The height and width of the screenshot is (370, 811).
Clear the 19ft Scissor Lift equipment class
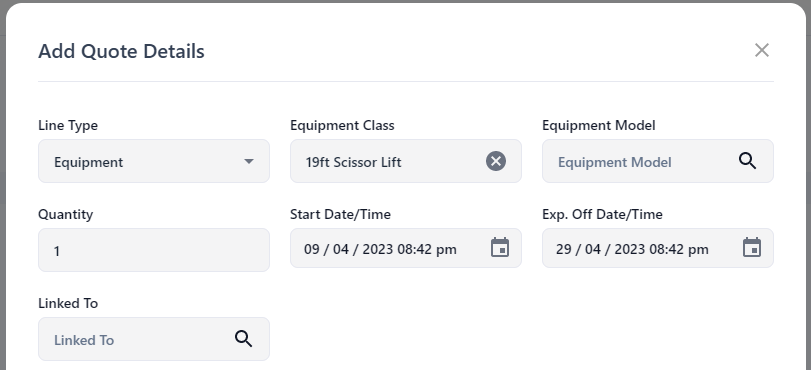[495, 161]
